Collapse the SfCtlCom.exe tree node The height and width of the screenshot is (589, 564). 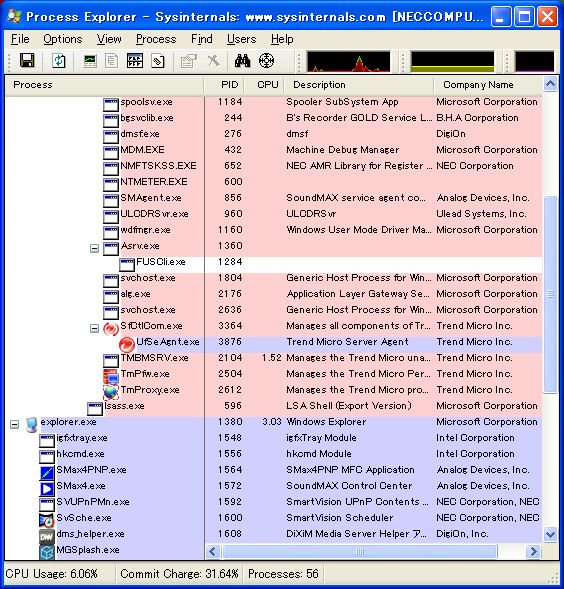[x=95, y=329]
